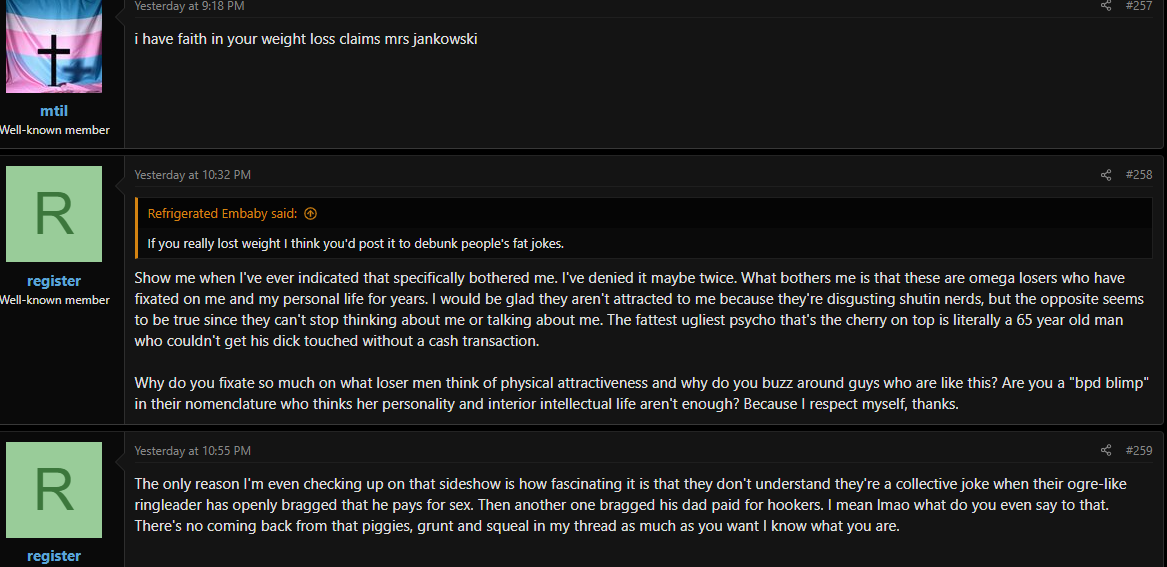Screen dimensions: 1167x567
Task: Open register username link under post #258 avatar
Action: [x=54, y=281]
